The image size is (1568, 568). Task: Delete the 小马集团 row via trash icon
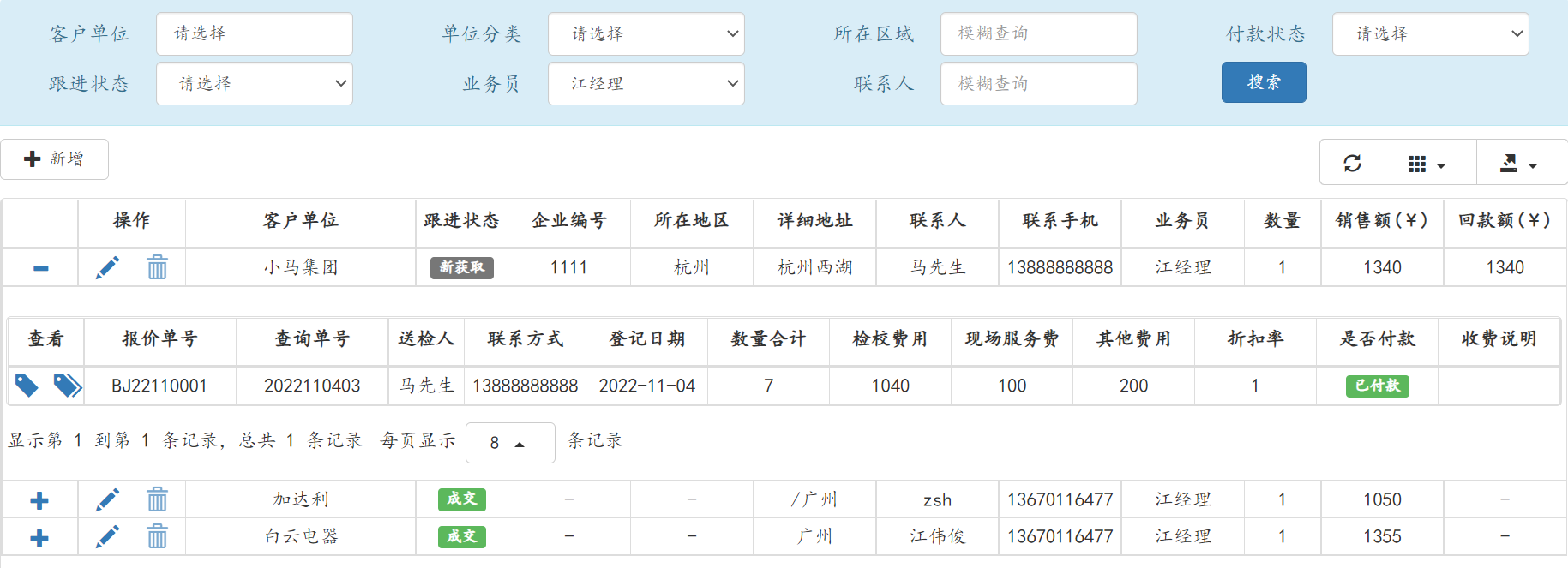(157, 268)
